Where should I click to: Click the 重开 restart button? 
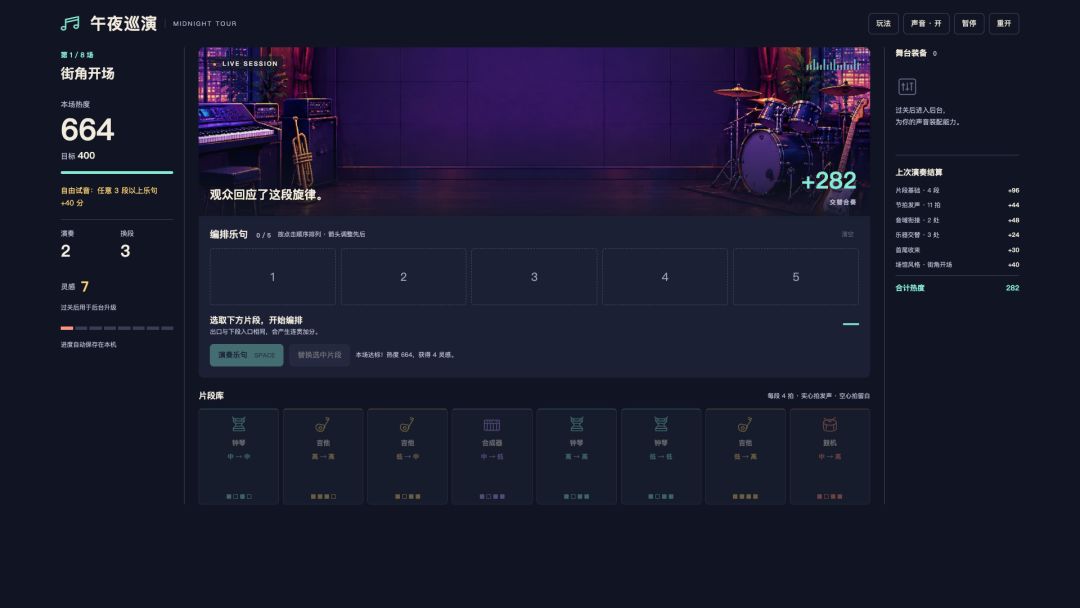click(1004, 23)
